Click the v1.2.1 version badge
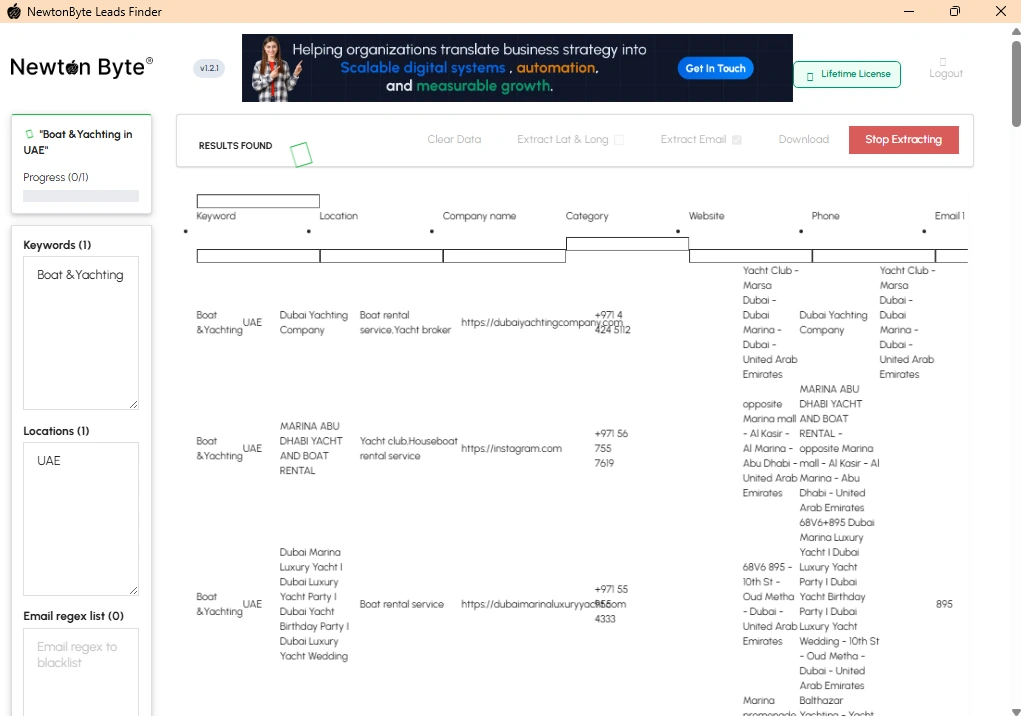1021x716 pixels. click(x=209, y=68)
